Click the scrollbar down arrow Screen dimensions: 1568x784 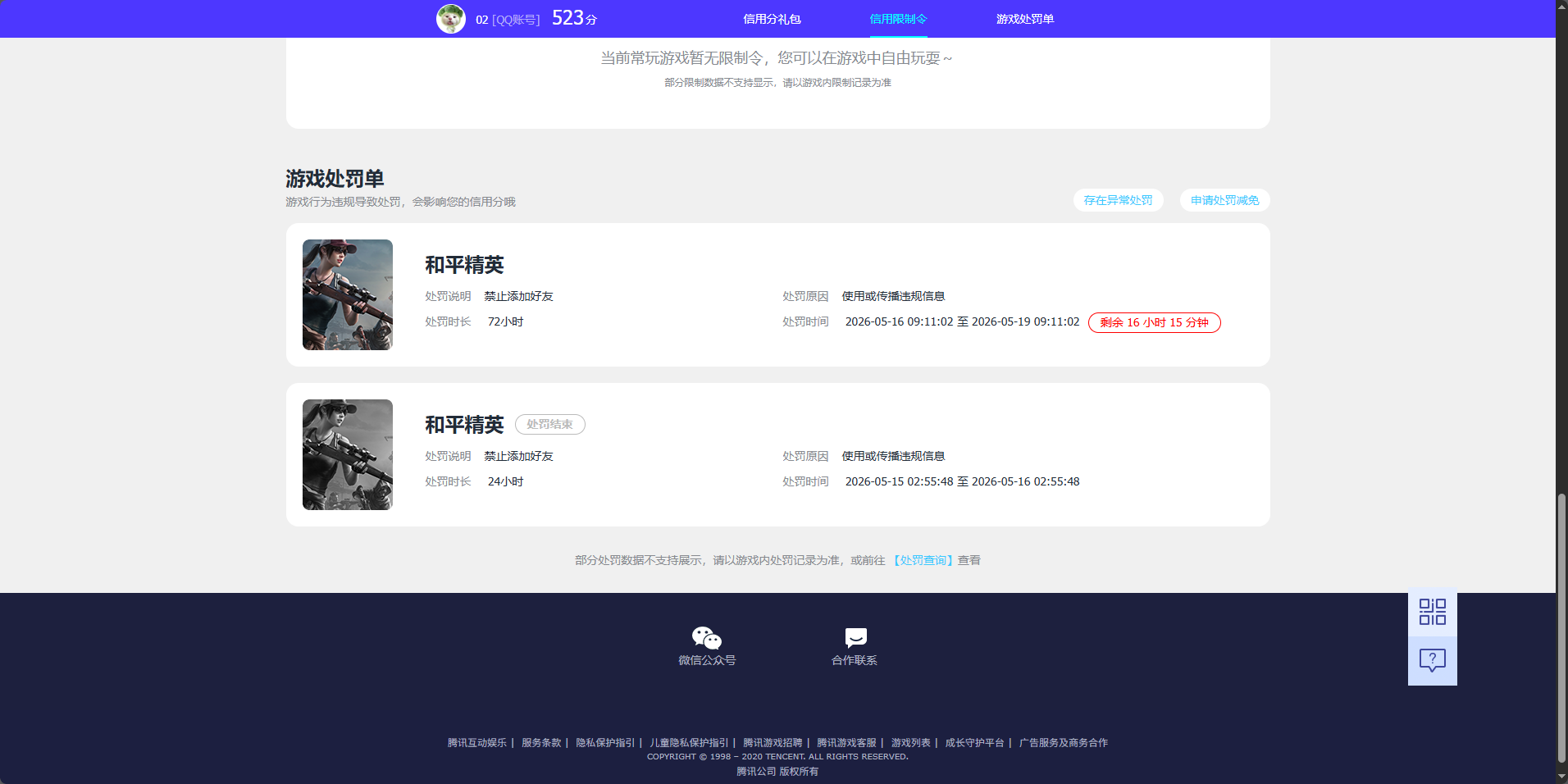(1561, 777)
